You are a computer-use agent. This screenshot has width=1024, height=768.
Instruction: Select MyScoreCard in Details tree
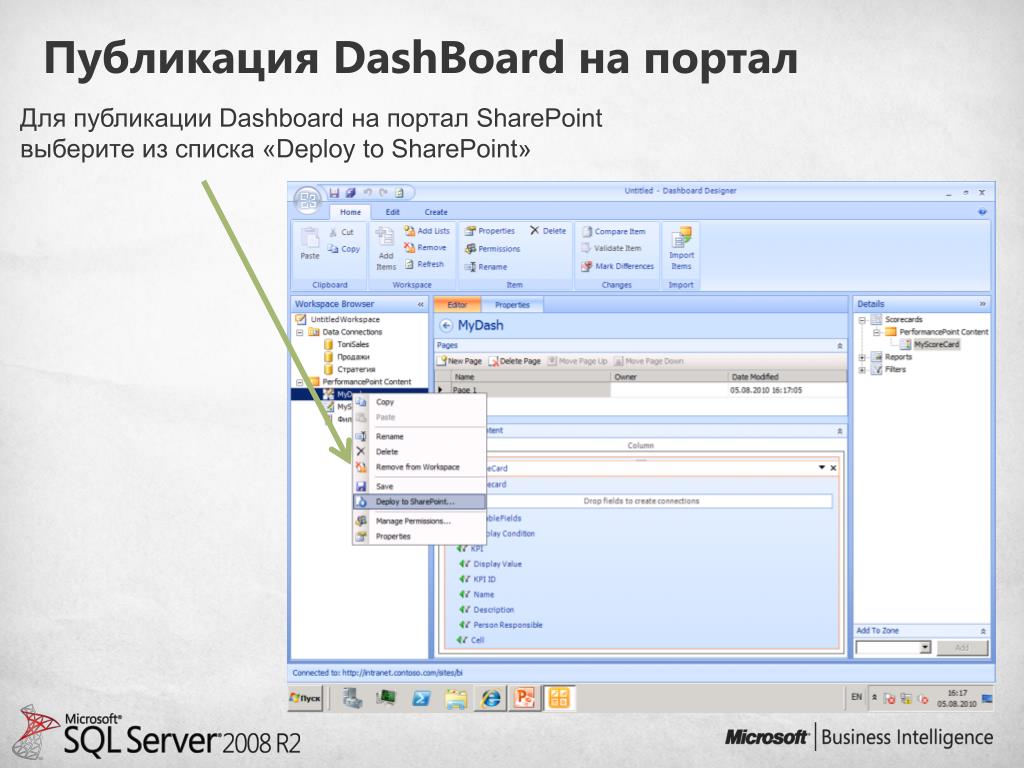936,344
